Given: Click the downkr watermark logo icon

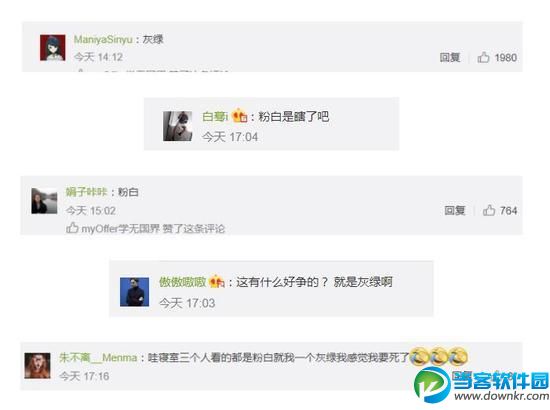Looking at the screenshot, I should point(432,384).
